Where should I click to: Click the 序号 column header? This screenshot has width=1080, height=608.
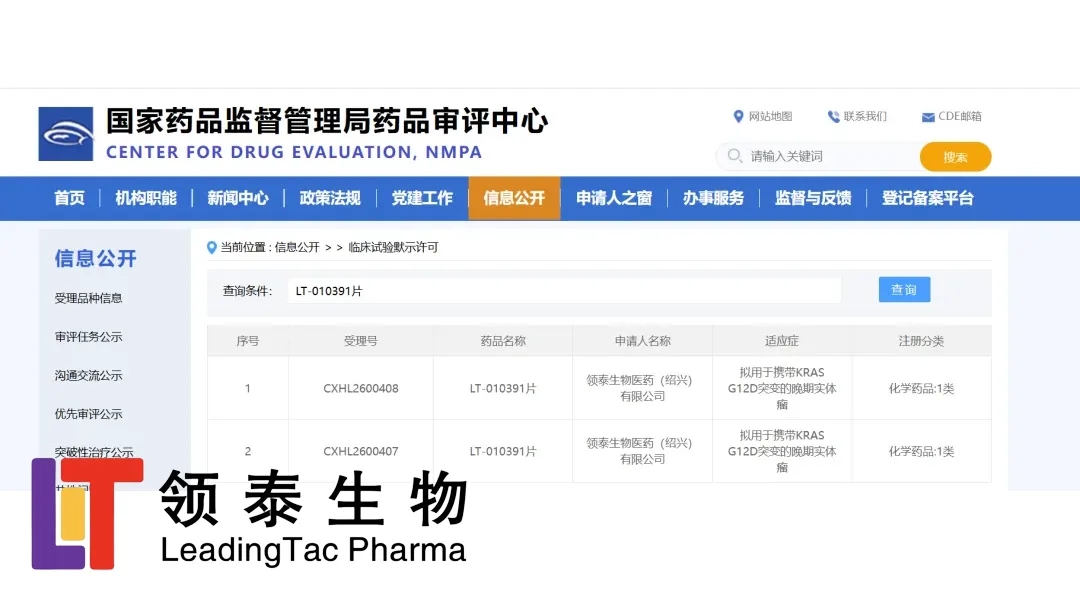coord(247,341)
